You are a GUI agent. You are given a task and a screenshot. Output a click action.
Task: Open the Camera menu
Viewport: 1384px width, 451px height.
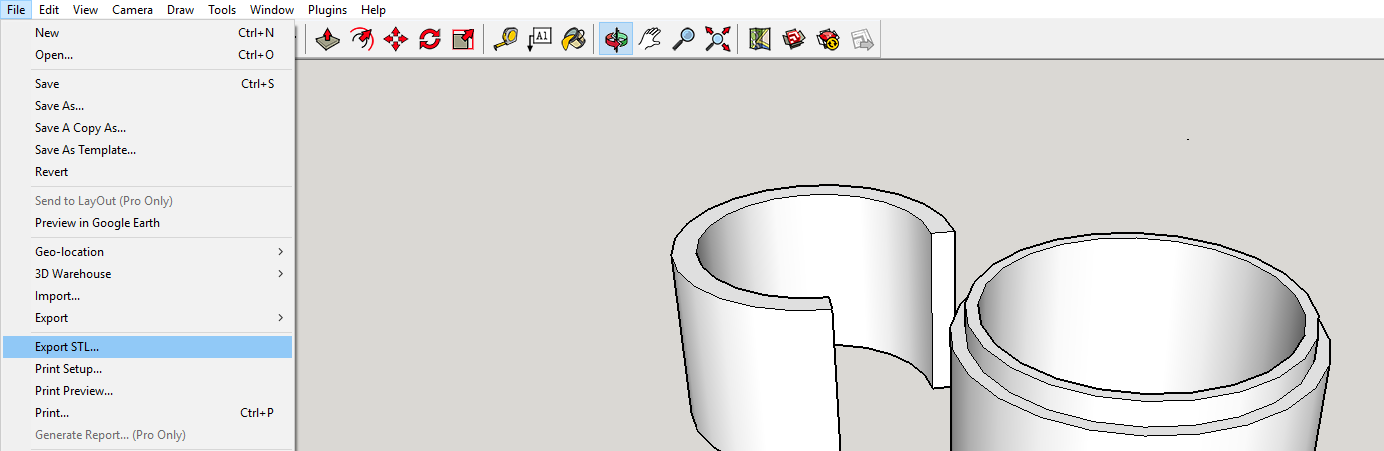[x=132, y=9]
